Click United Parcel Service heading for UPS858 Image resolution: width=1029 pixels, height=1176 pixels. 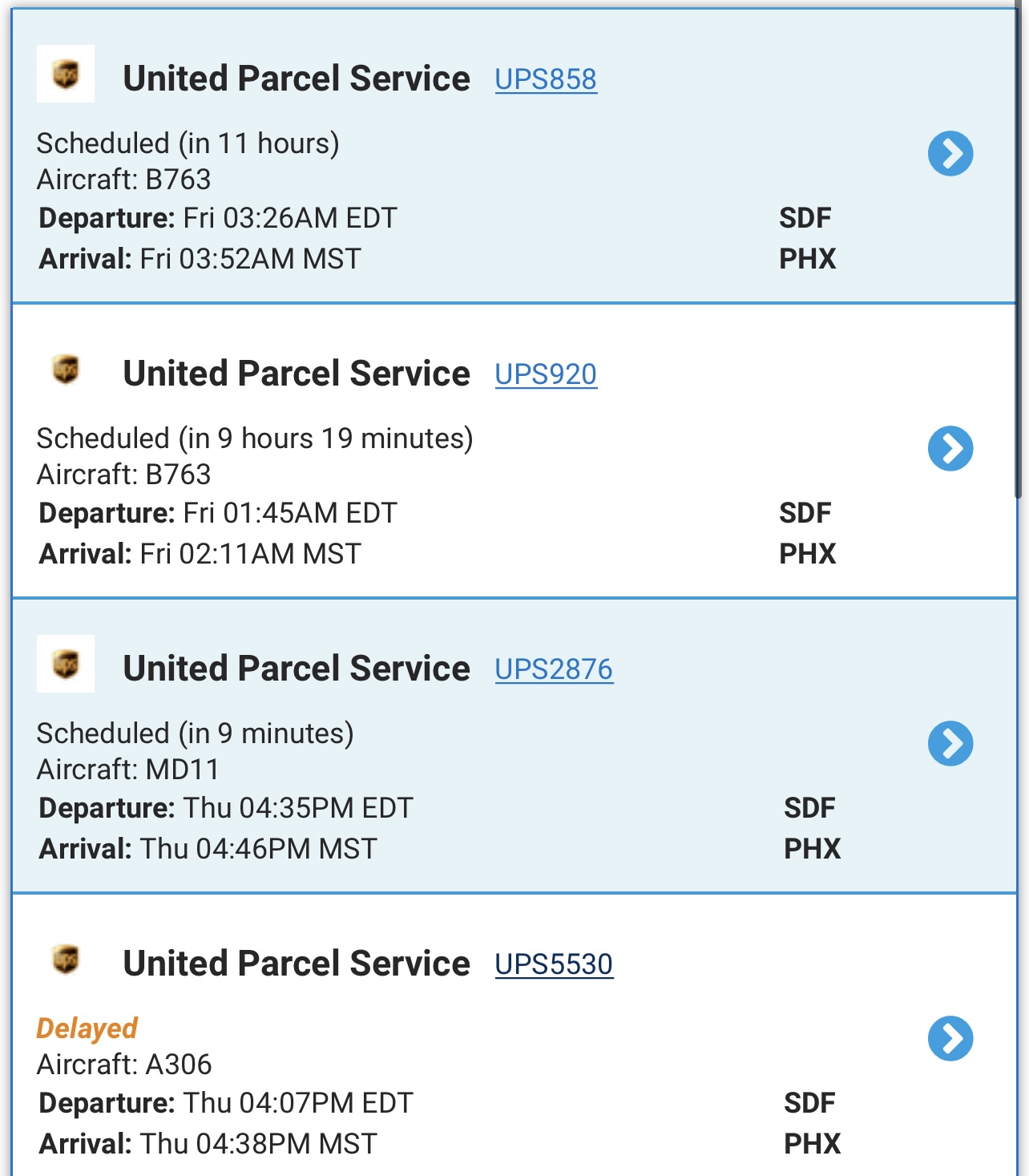pyautogui.click(x=297, y=79)
